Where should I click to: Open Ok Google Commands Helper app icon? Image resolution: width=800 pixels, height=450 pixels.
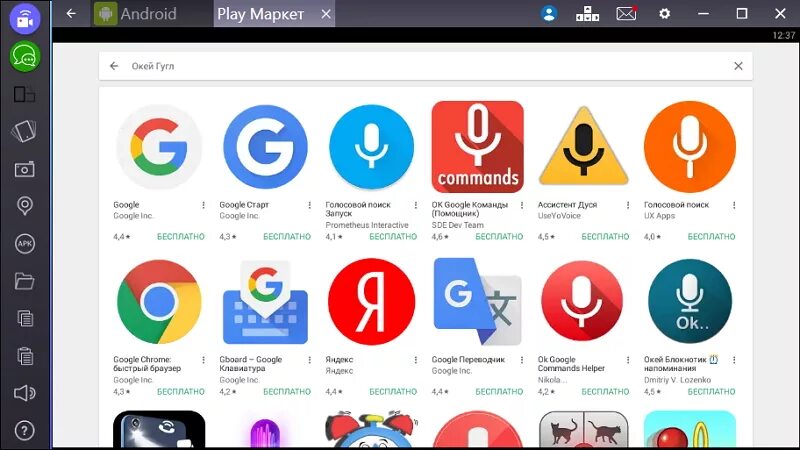click(582, 301)
